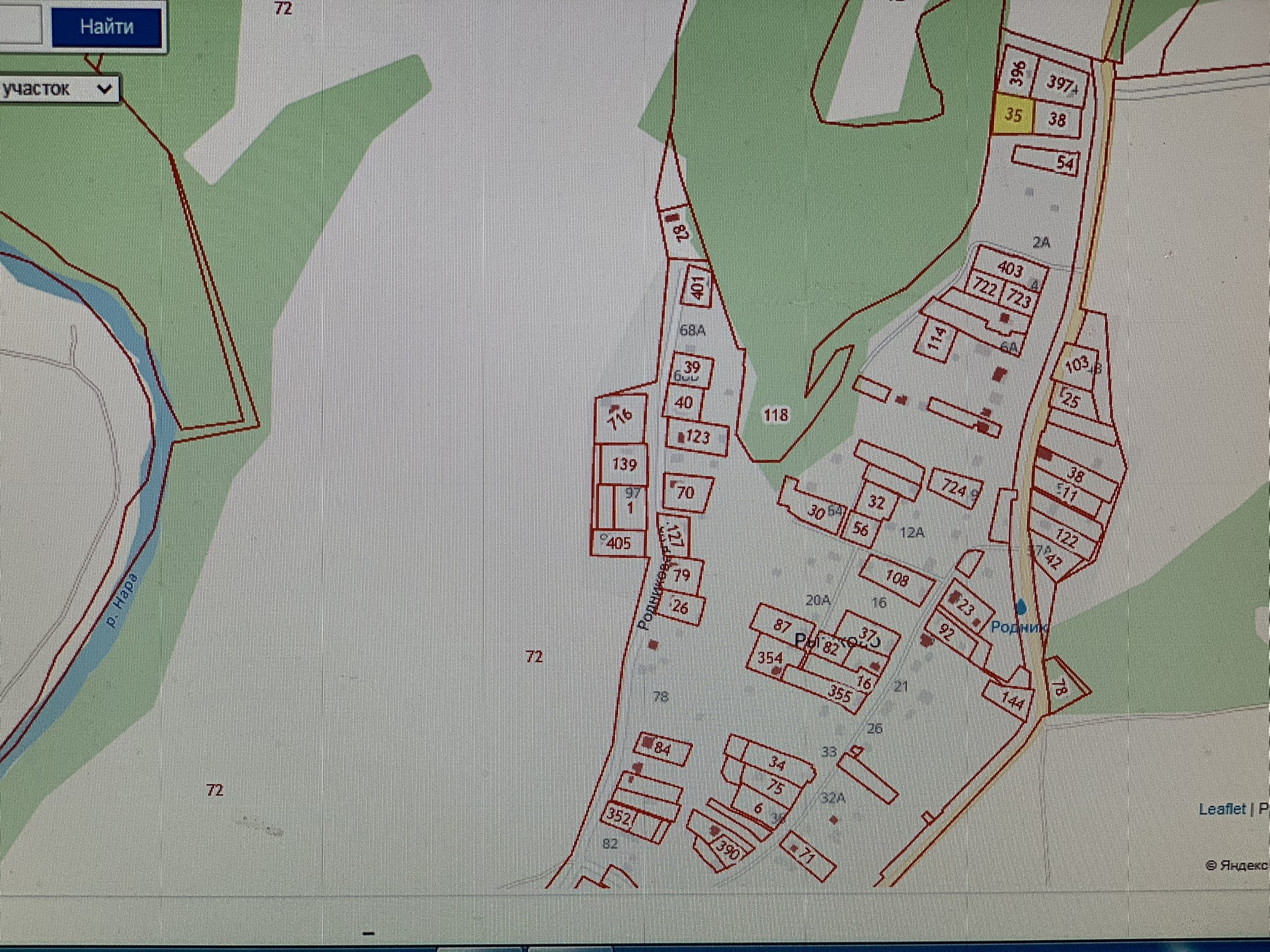Click parcel number 139
The width and height of the screenshot is (1270, 952).
click(x=624, y=464)
